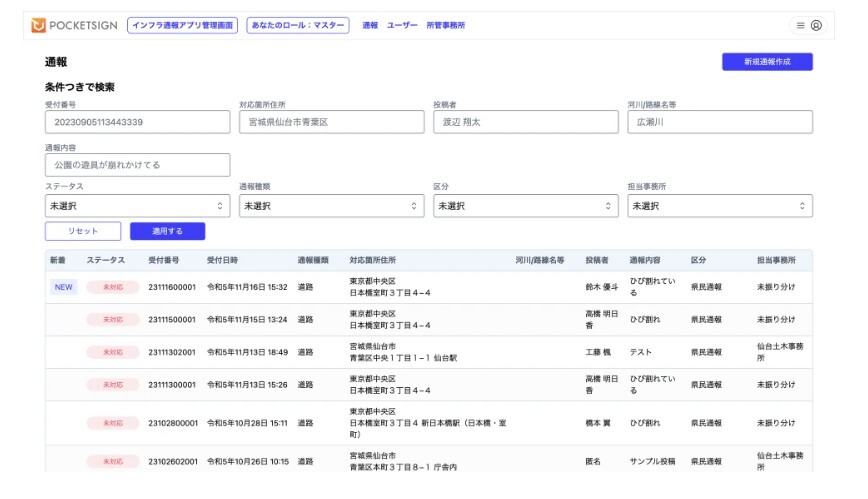The image size is (868, 499).
Task: Click 未対応 status badge for 23102800001
Action: (x=112, y=423)
